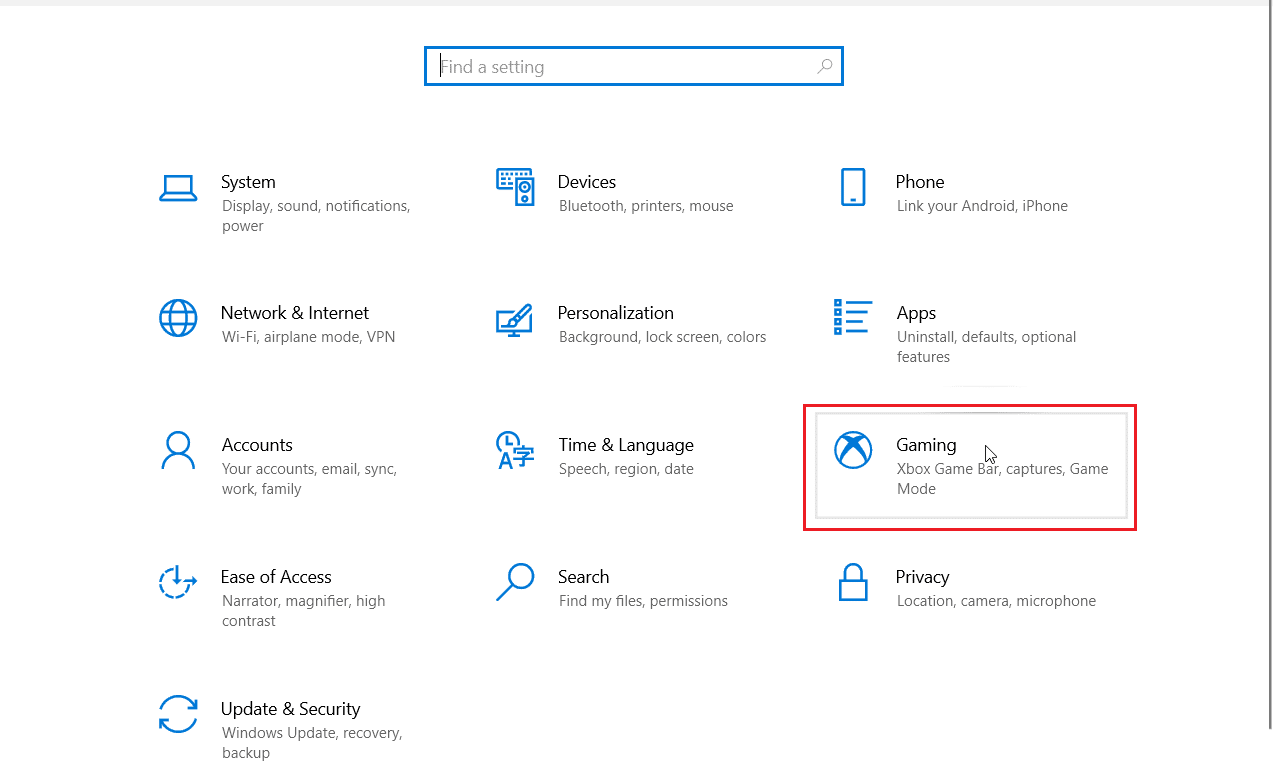Focus the "Find a setting" text field
Viewport: 1273px width, 774px height.
tap(620, 67)
